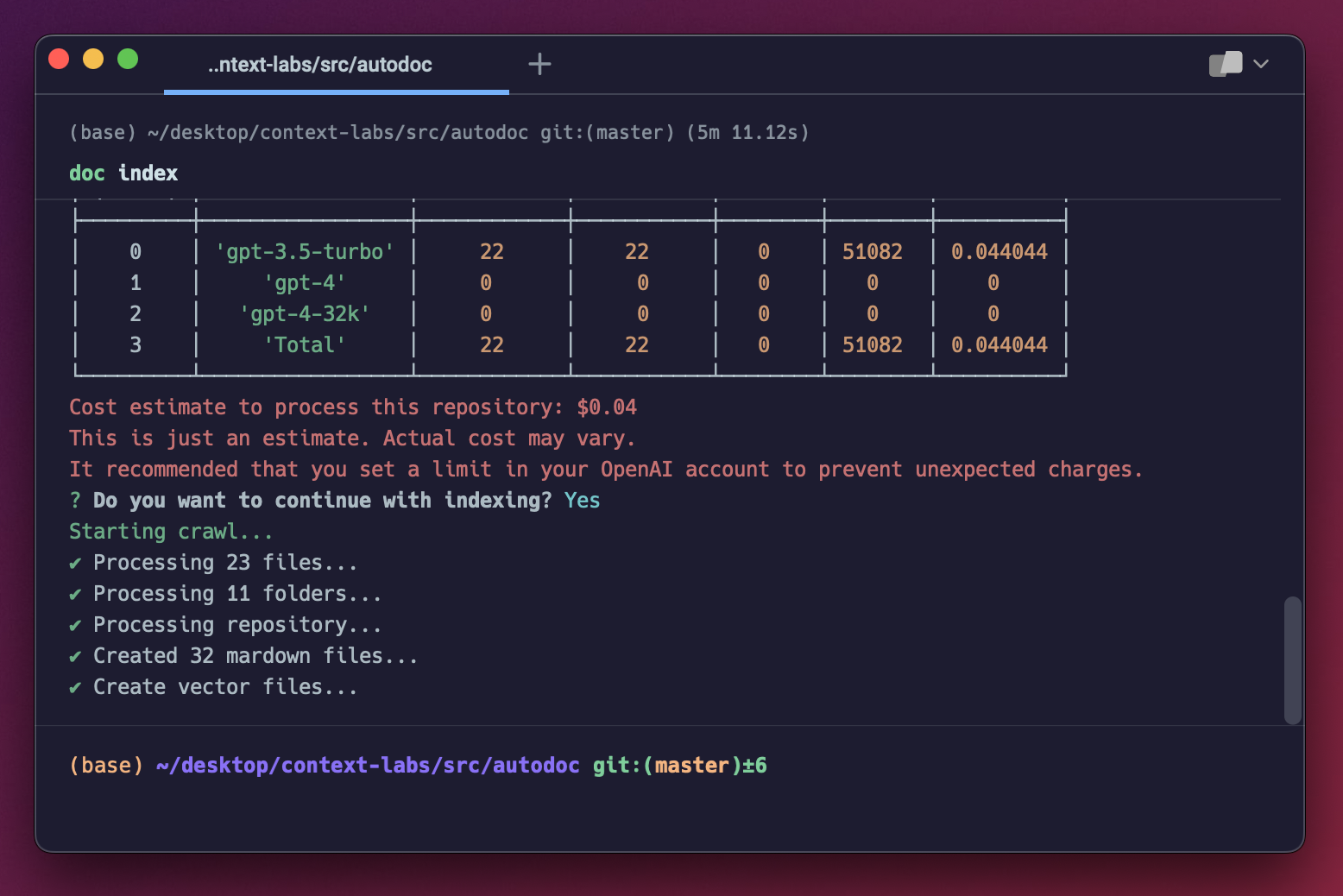The width and height of the screenshot is (1343, 896).
Task: Click the 'doc index' command text
Action: pos(123,174)
